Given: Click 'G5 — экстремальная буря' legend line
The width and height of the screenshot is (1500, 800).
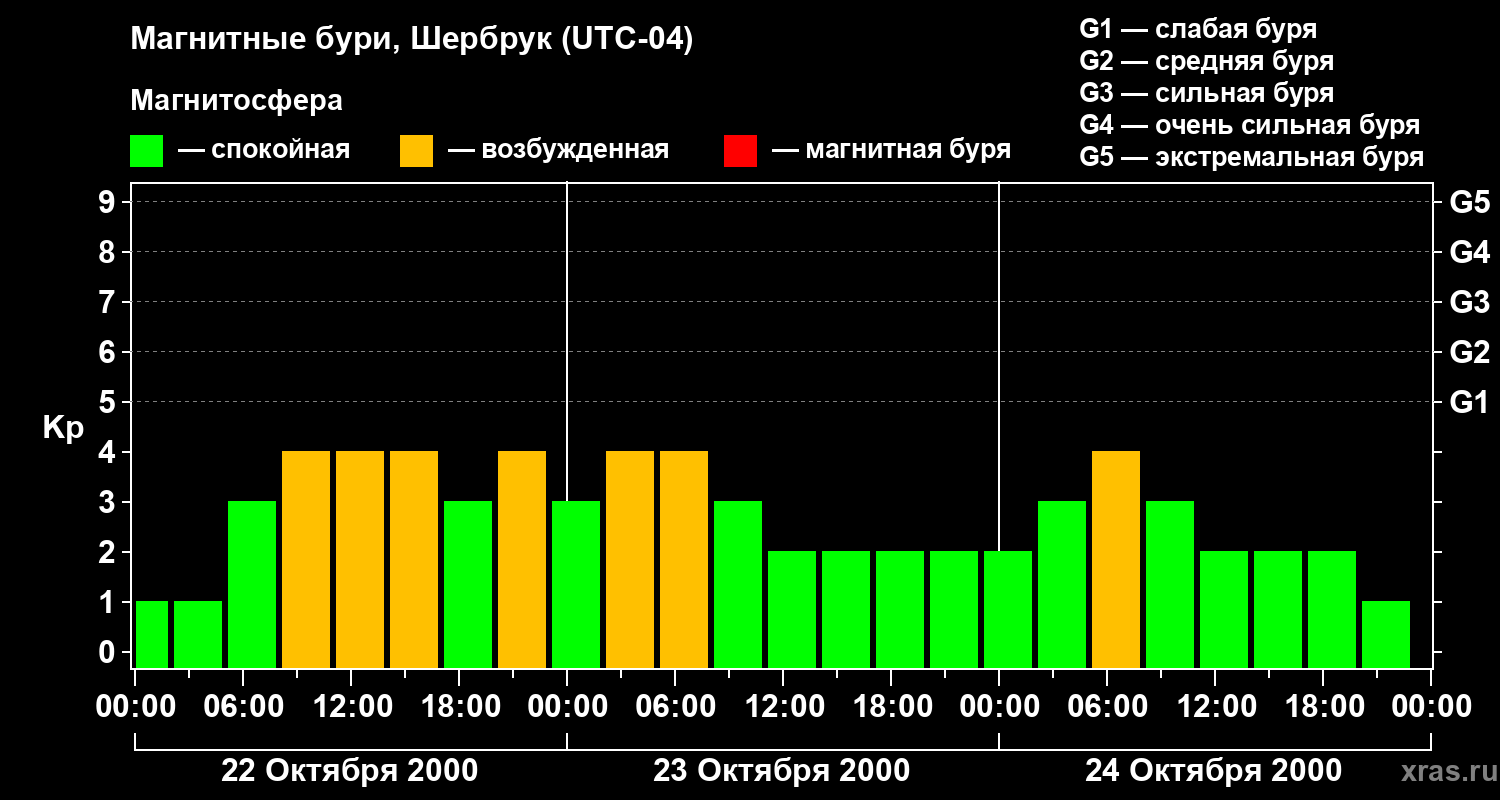Looking at the screenshot, I should click(1251, 157).
